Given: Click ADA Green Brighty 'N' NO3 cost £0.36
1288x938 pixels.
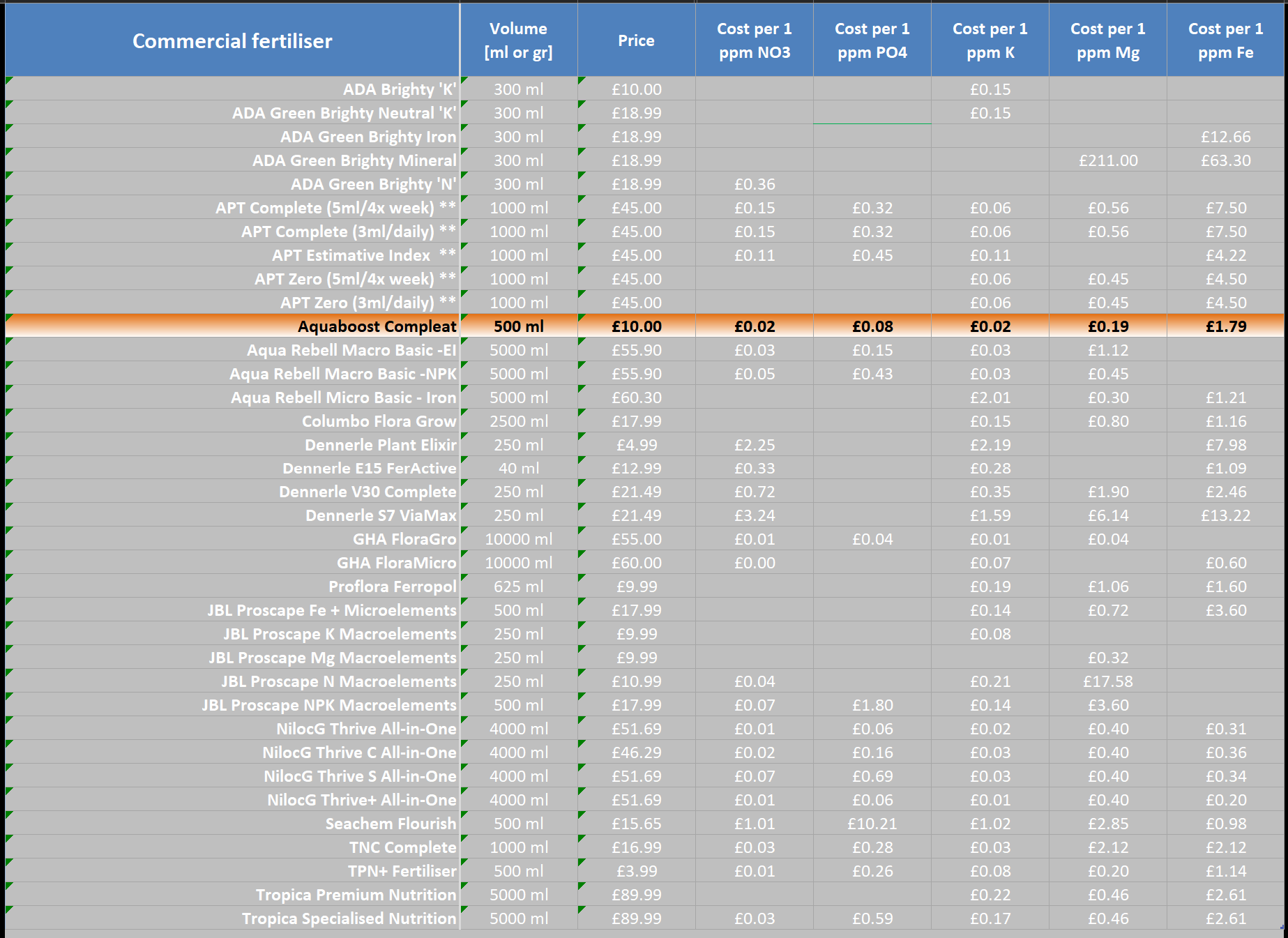Looking at the screenshot, I should (755, 184).
